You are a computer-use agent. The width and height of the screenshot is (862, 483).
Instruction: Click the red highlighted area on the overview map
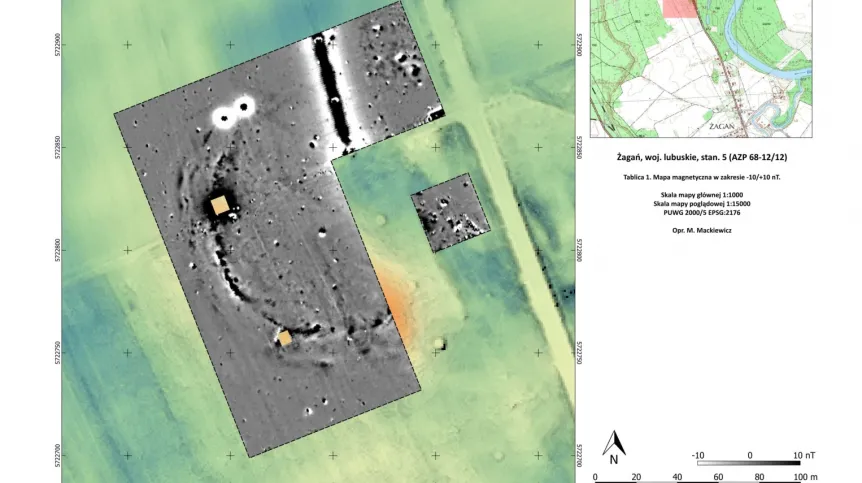pyautogui.click(x=677, y=8)
